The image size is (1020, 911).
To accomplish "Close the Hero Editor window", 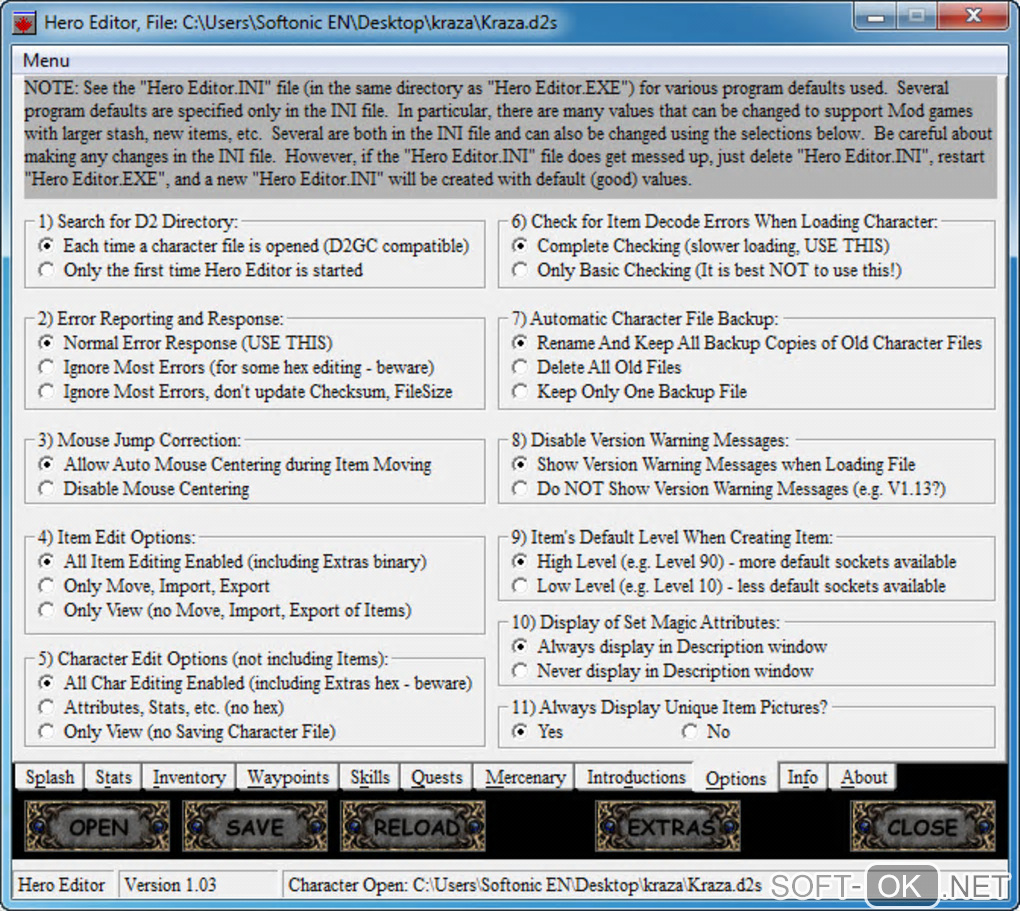I will point(973,16).
